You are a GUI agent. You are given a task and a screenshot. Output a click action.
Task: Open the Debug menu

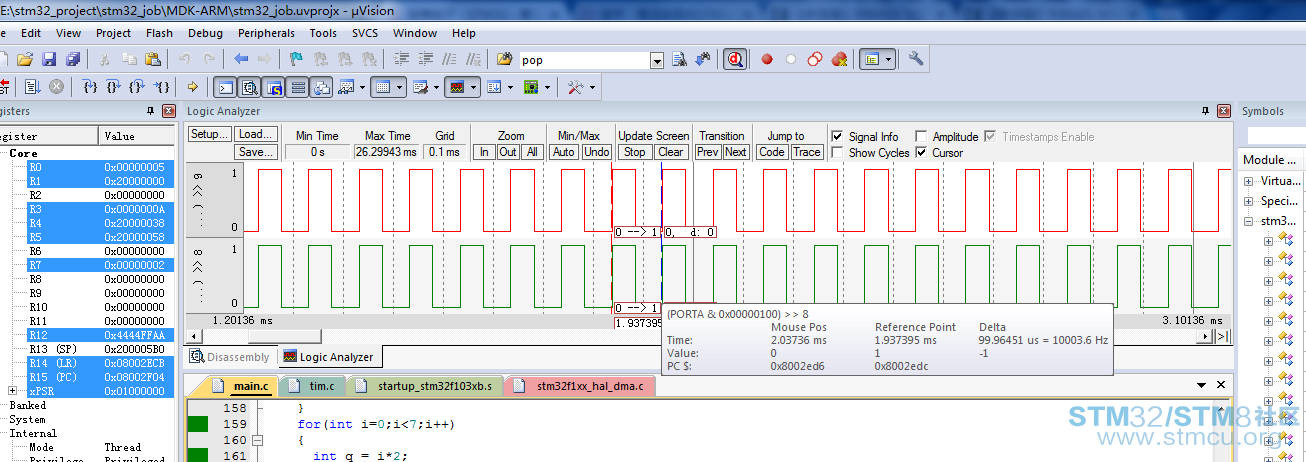click(205, 33)
